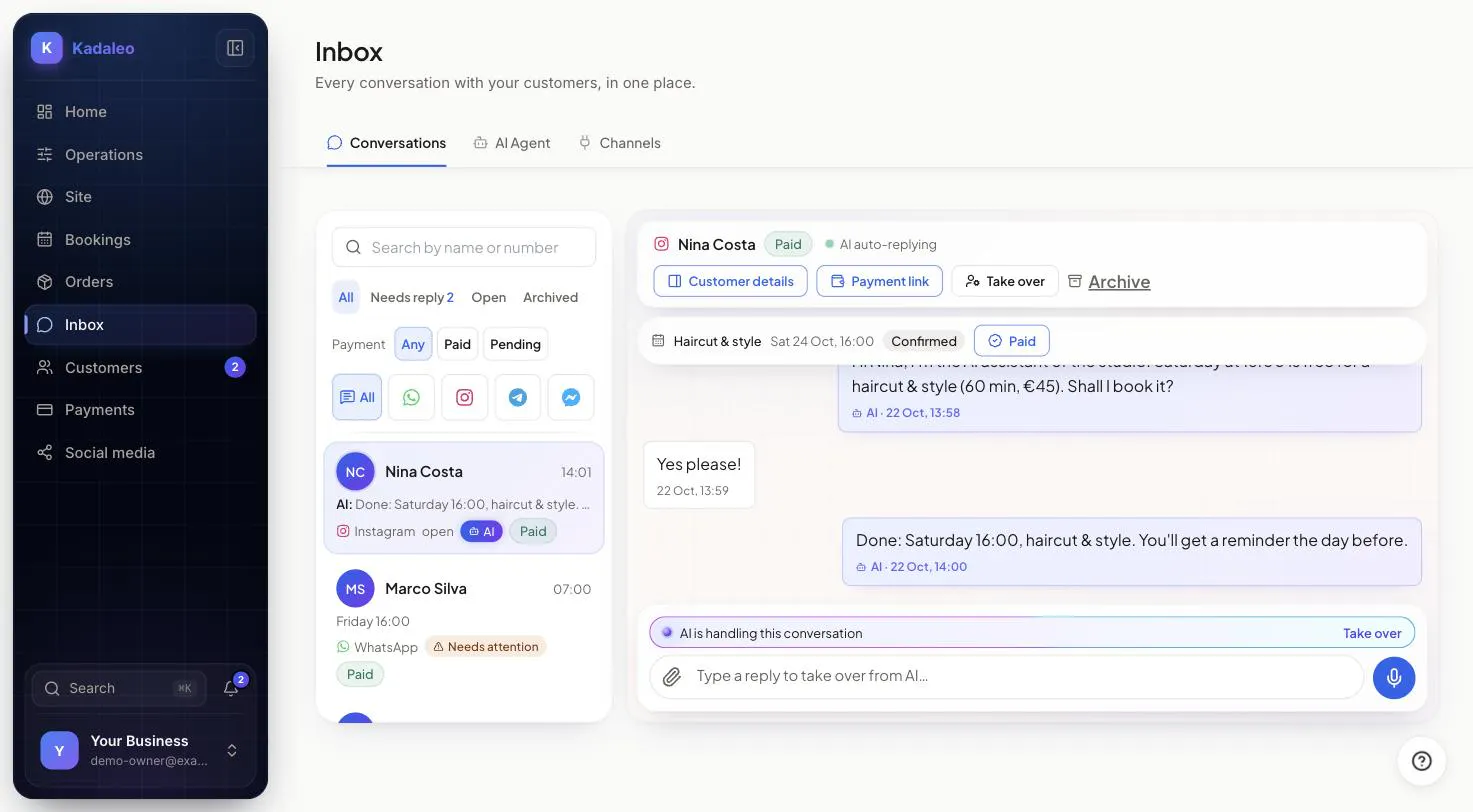Show only Open conversations

tap(489, 297)
